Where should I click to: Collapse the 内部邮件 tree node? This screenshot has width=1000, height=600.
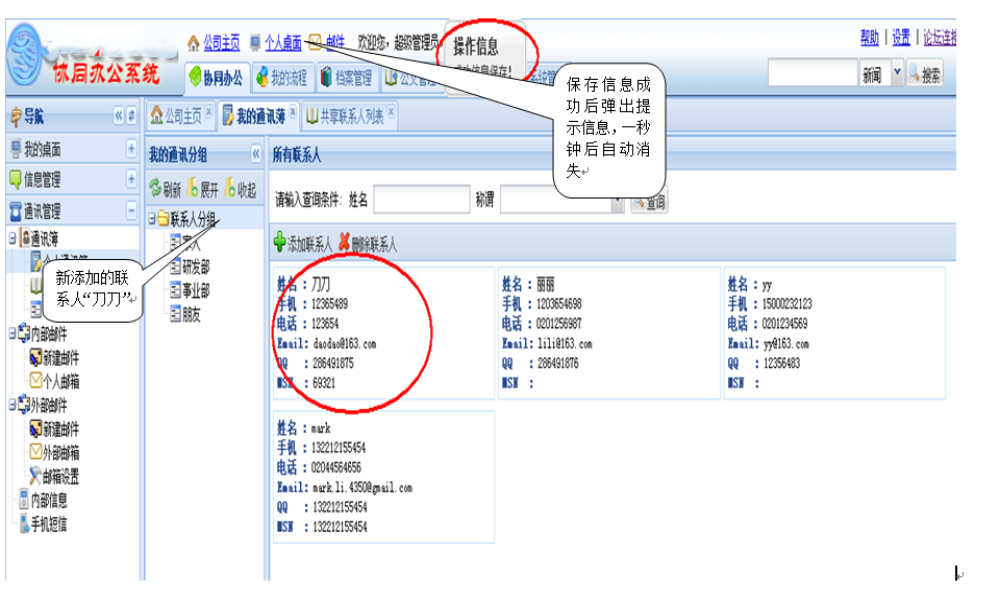[12, 333]
